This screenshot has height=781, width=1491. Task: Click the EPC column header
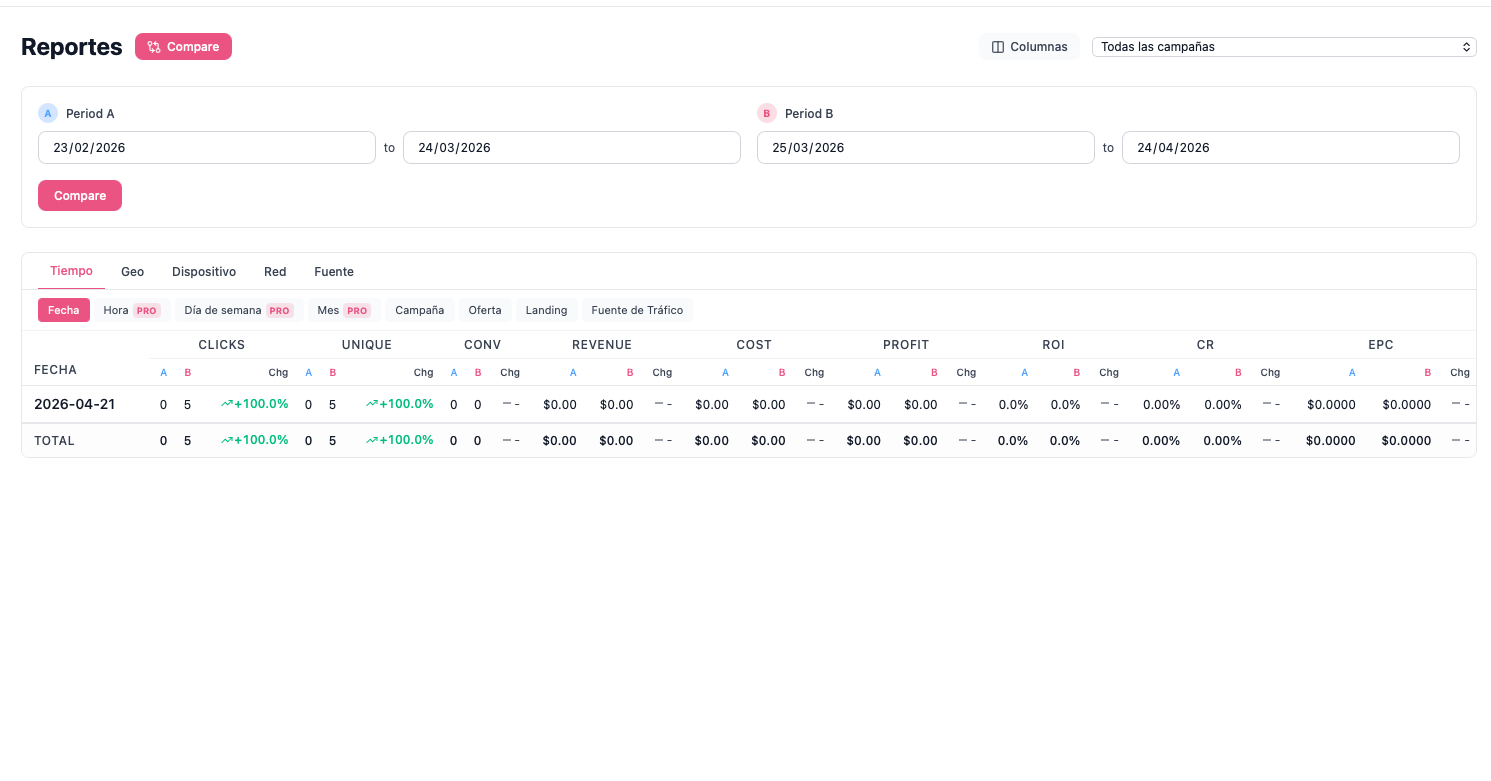(1381, 345)
